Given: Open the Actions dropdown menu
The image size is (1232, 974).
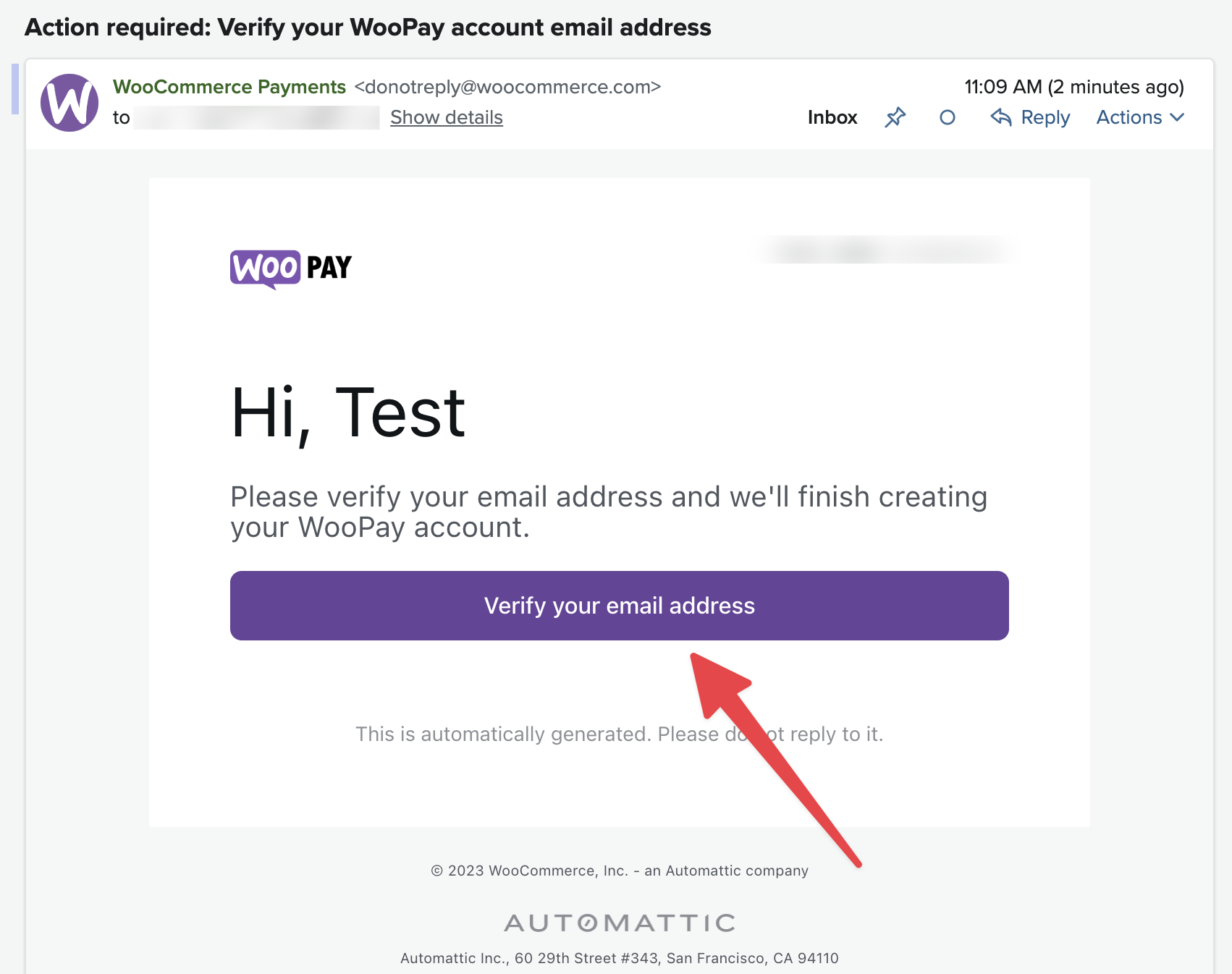Looking at the screenshot, I should point(1129,117).
